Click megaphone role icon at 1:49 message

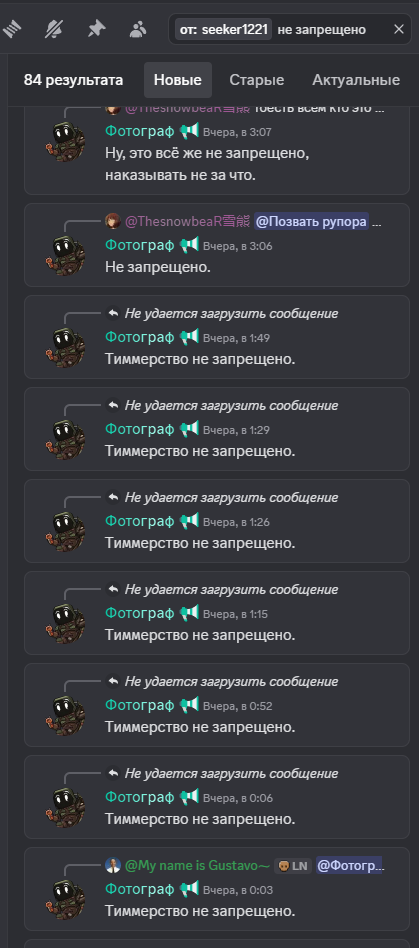click(189, 336)
